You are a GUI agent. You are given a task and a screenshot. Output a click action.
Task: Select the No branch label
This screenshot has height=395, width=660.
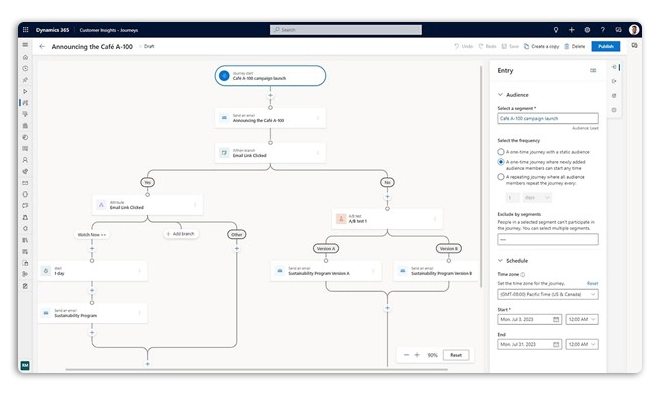pos(387,182)
